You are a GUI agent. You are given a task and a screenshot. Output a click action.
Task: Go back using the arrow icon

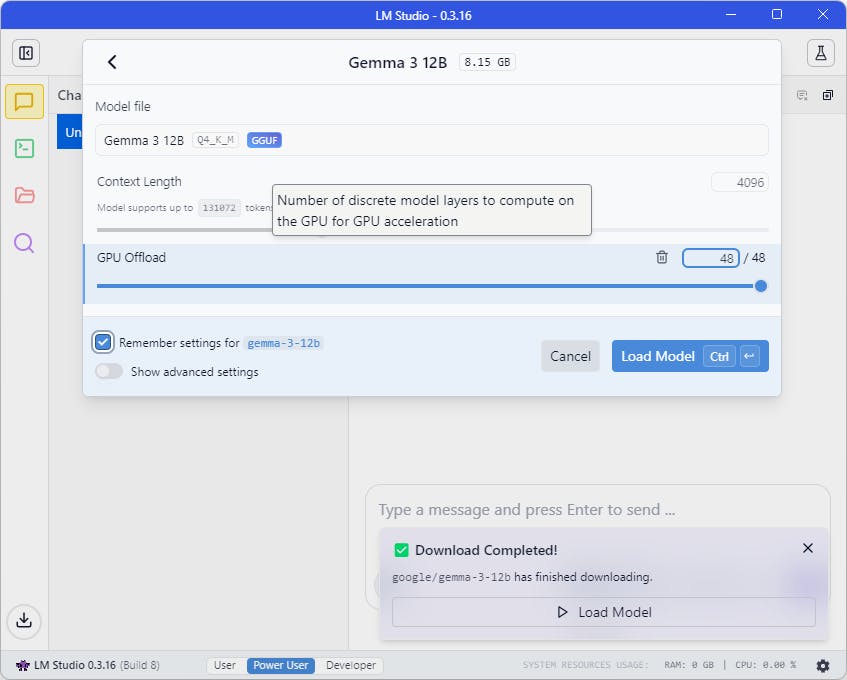tap(112, 62)
